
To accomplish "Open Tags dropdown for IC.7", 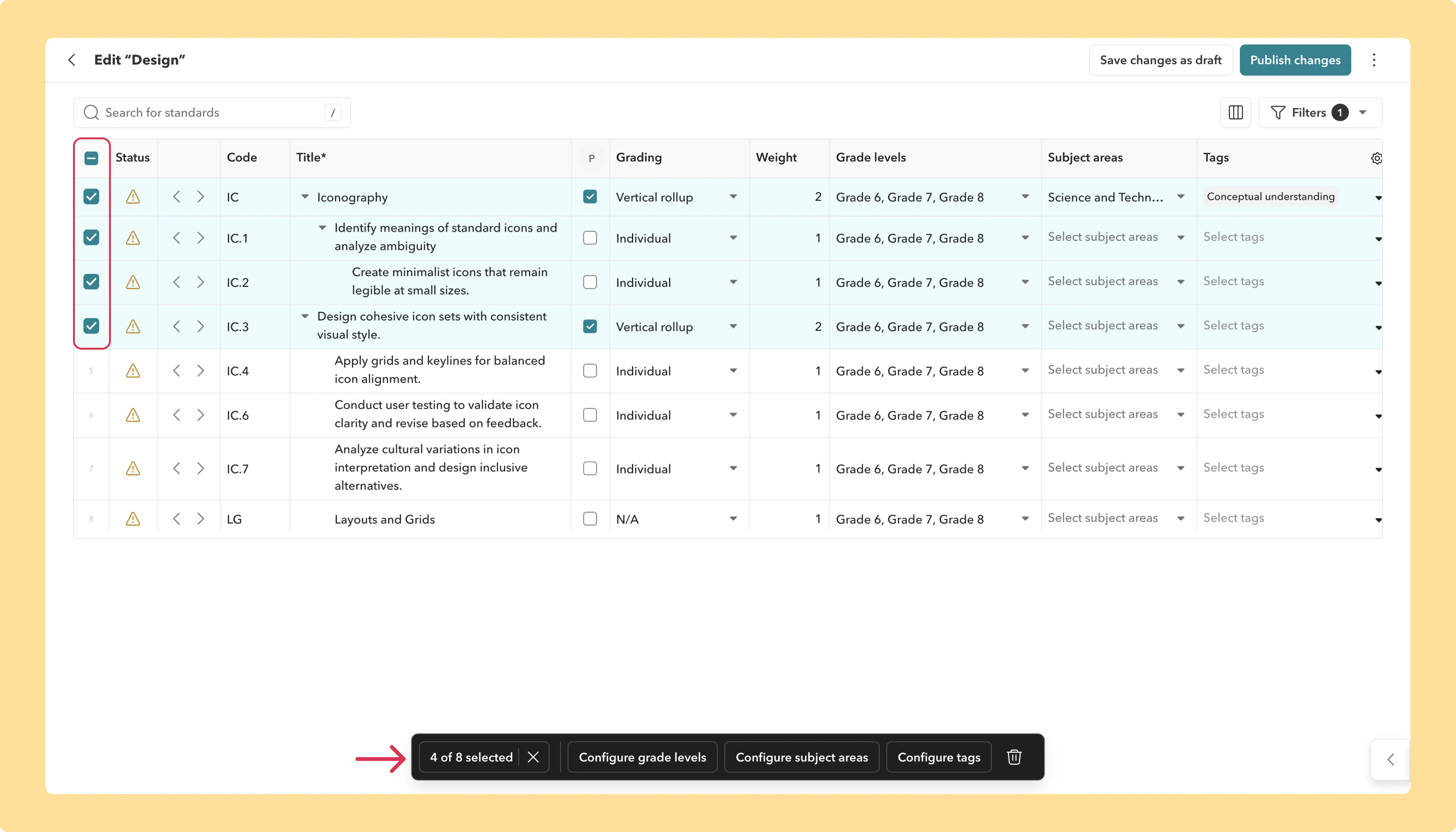I will [1378, 470].
